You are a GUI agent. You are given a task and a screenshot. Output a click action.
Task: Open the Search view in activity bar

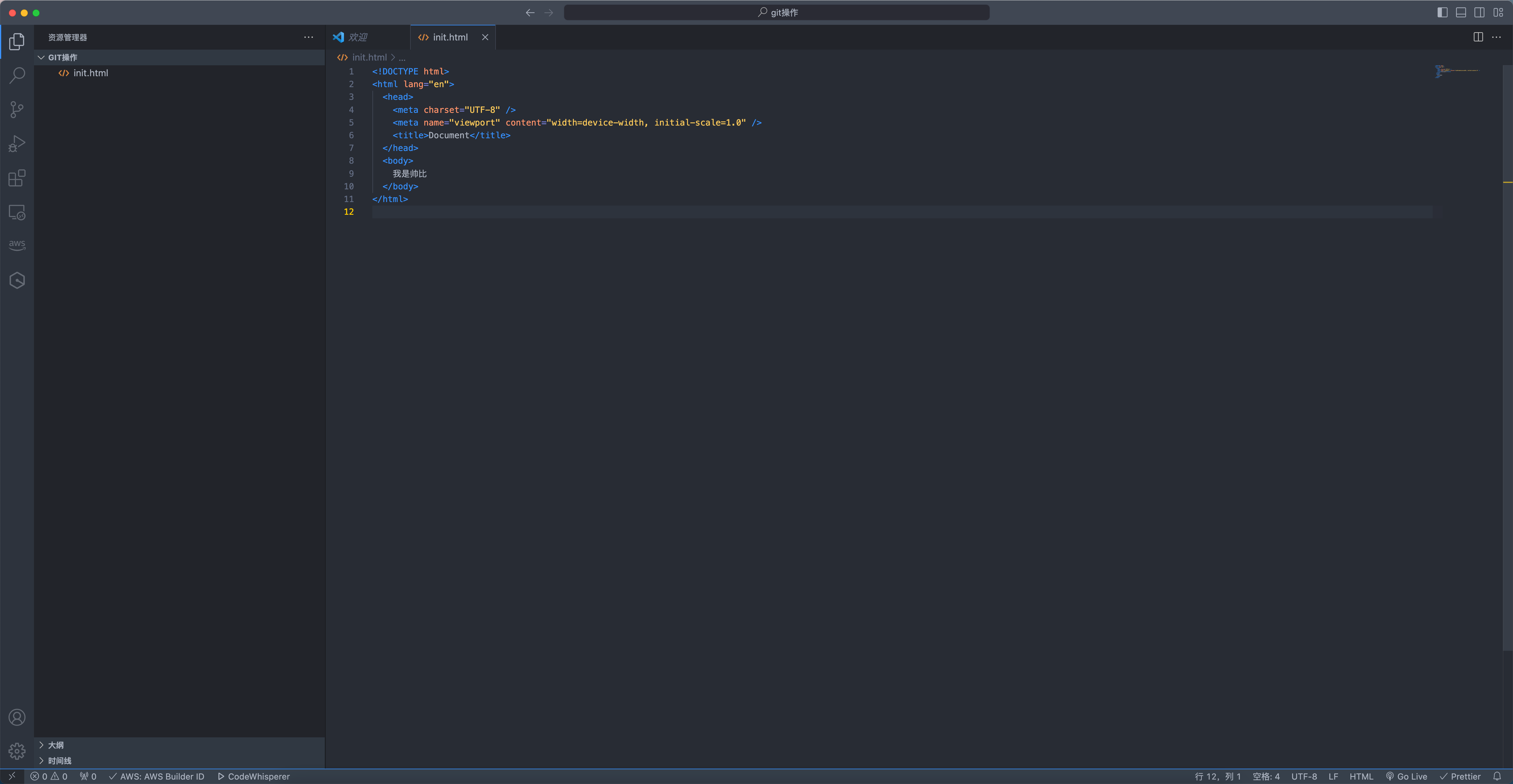[17, 75]
